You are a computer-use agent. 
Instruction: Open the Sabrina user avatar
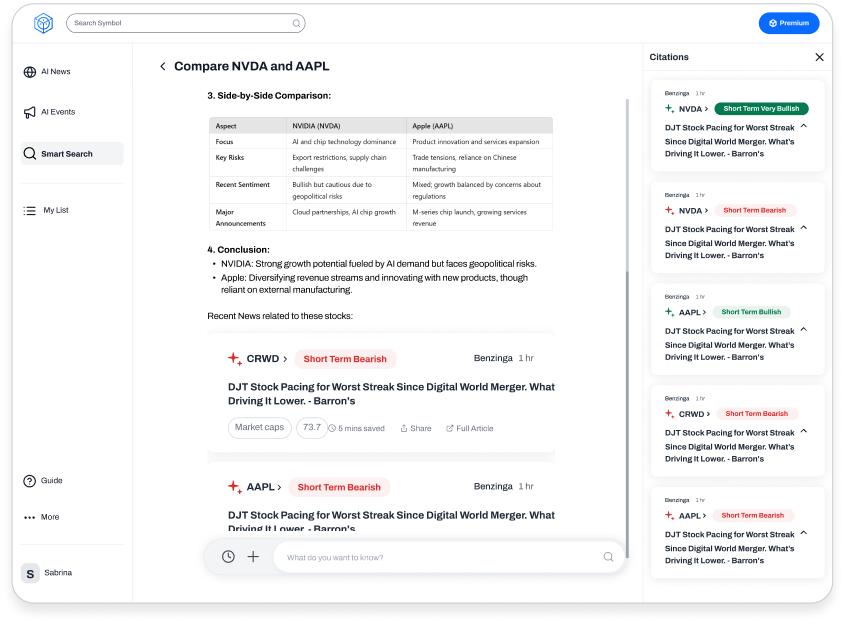pyautogui.click(x=30, y=573)
